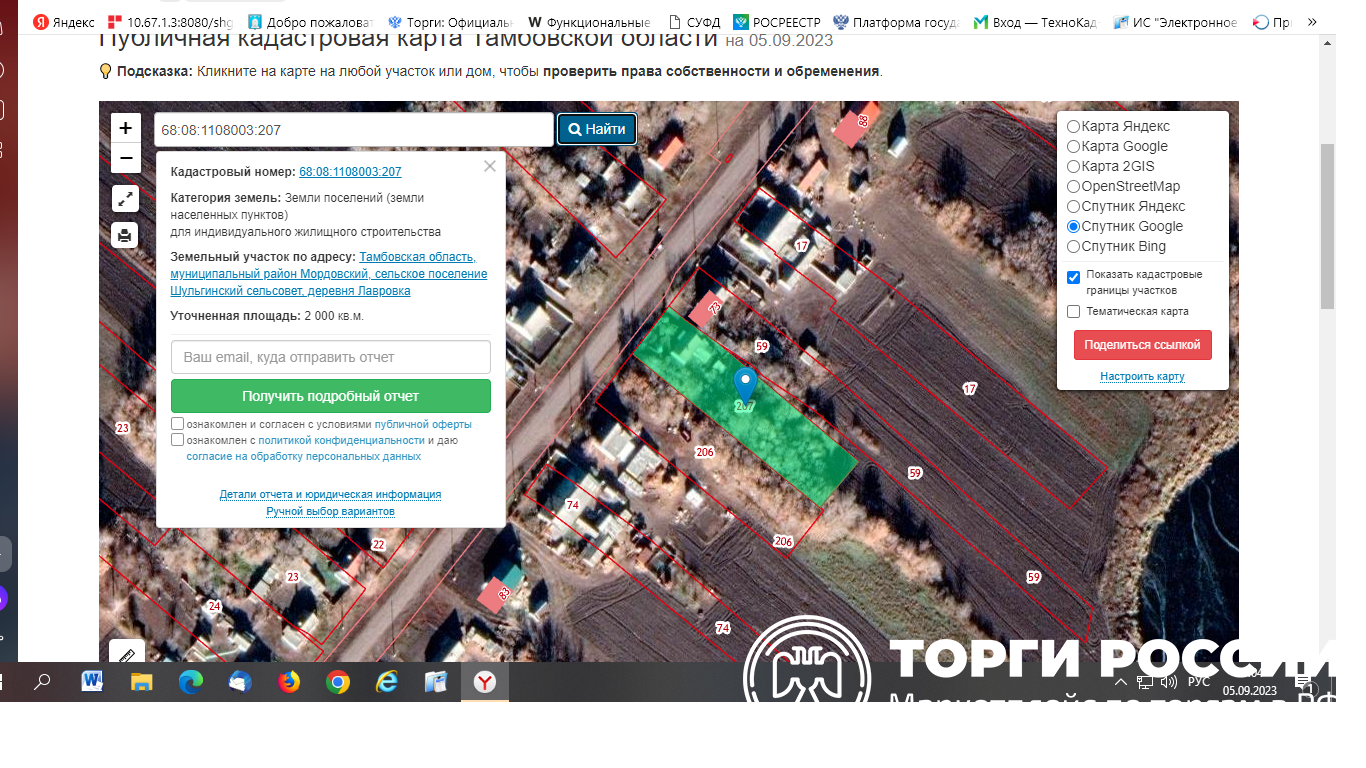Expand Детали отчета и юридическая информация
Image resolution: width=1366 pixels, height=768 pixels.
330,495
